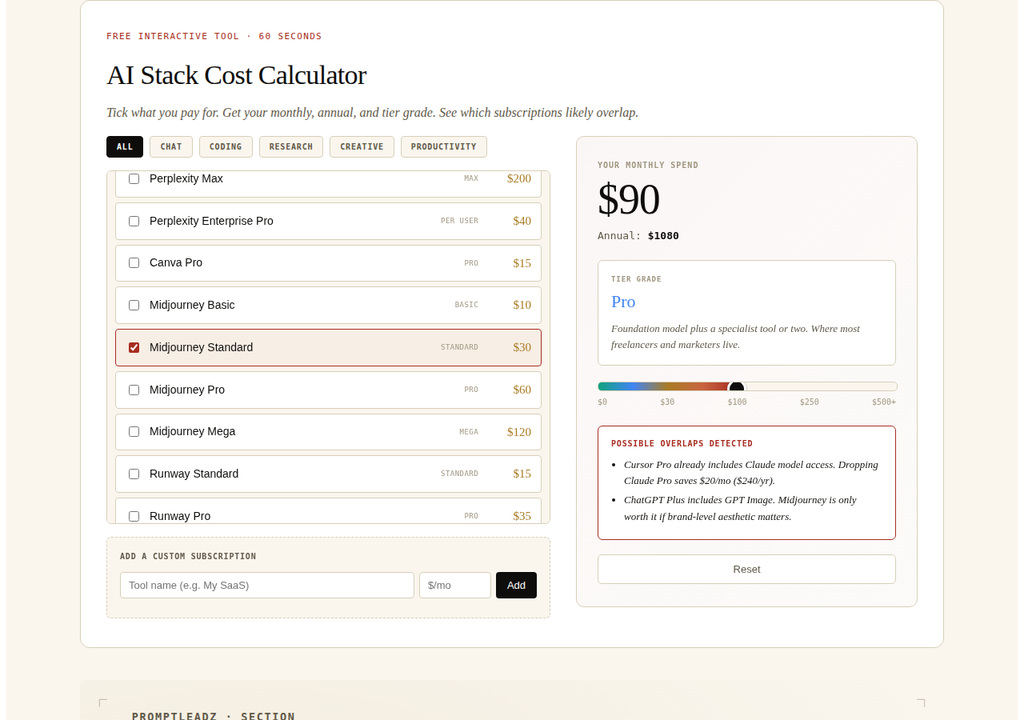Screen dimensions: 1024x720
Task: Check the Runway Standard checkbox
Action: pos(134,474)
